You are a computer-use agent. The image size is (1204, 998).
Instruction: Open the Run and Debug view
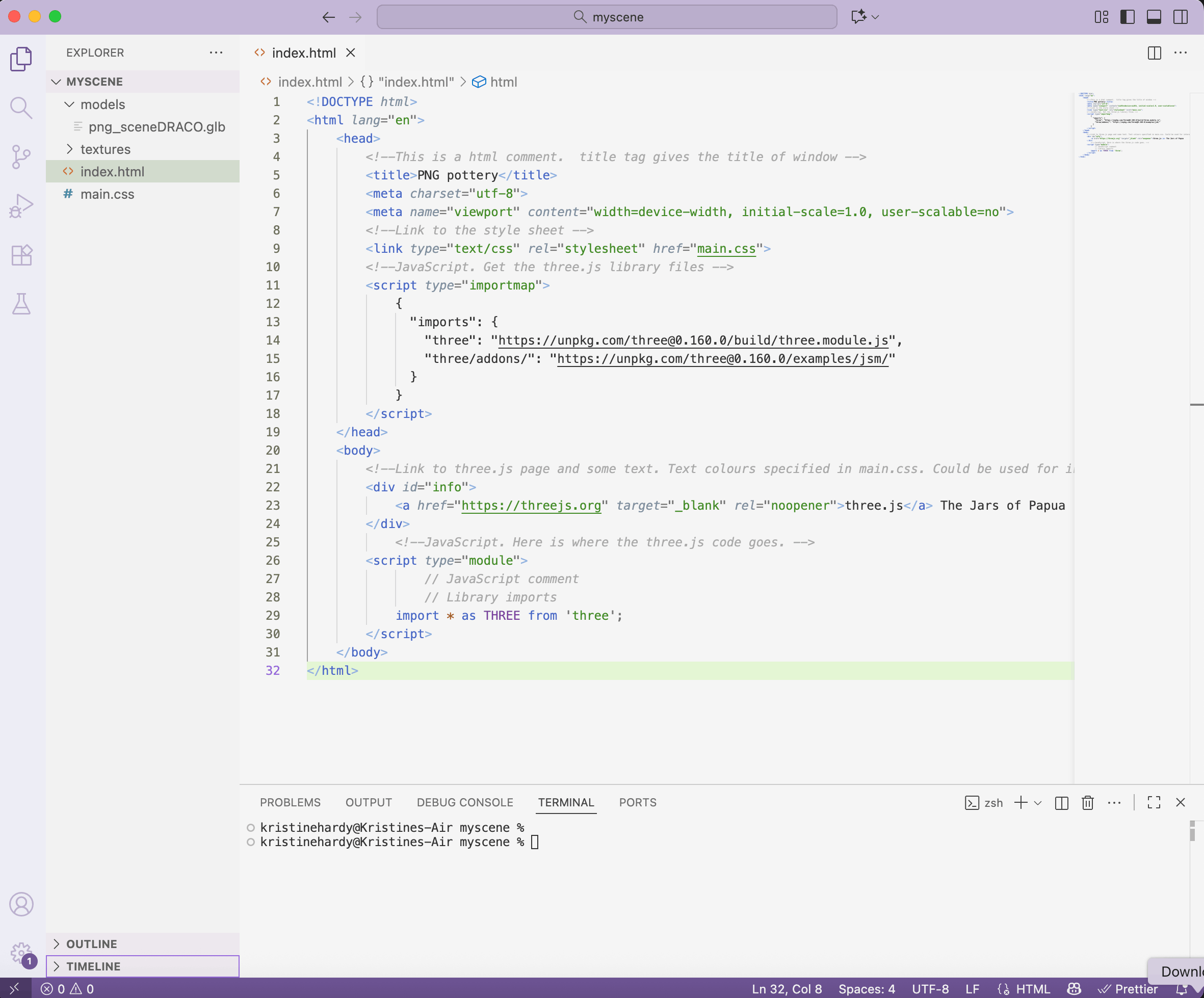pos(21,205)
